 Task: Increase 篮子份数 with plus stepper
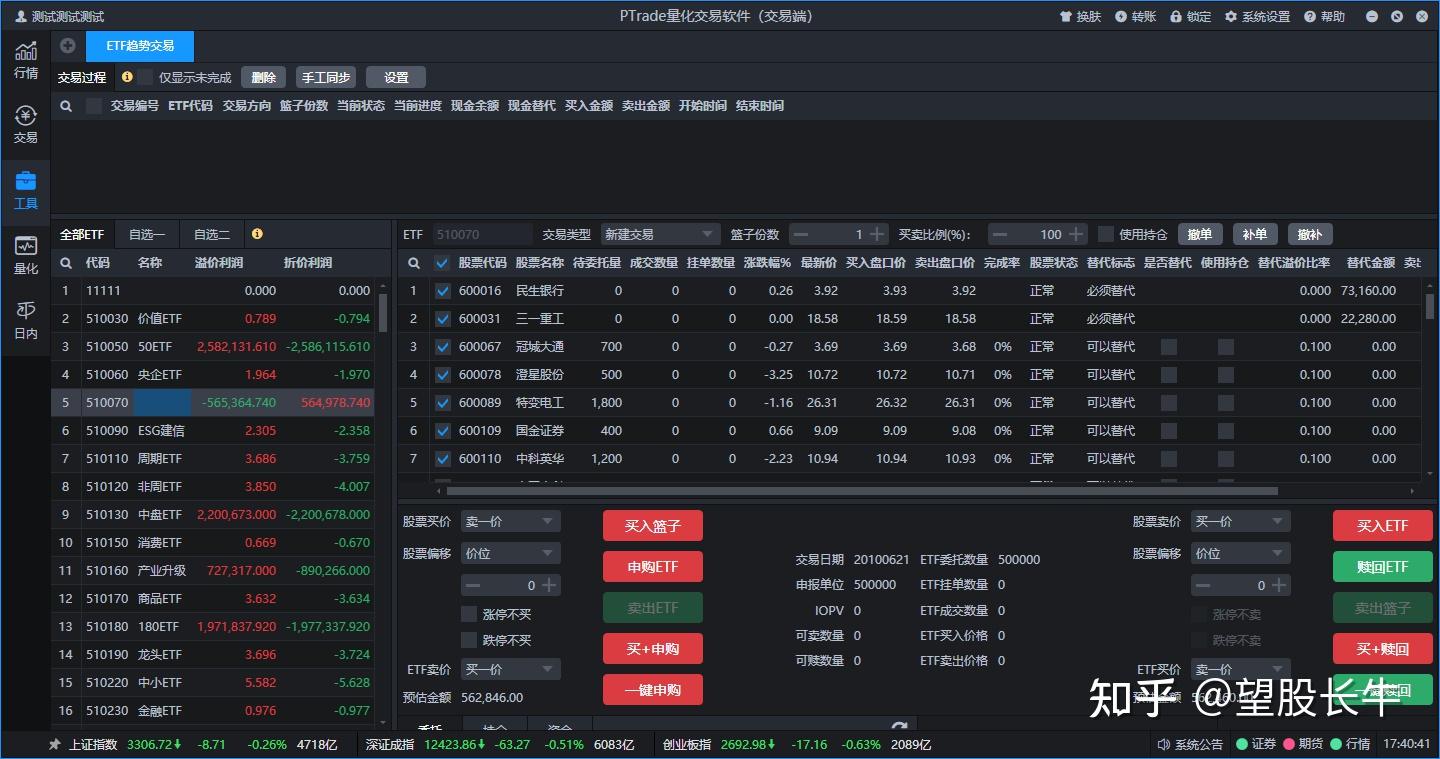877,234
